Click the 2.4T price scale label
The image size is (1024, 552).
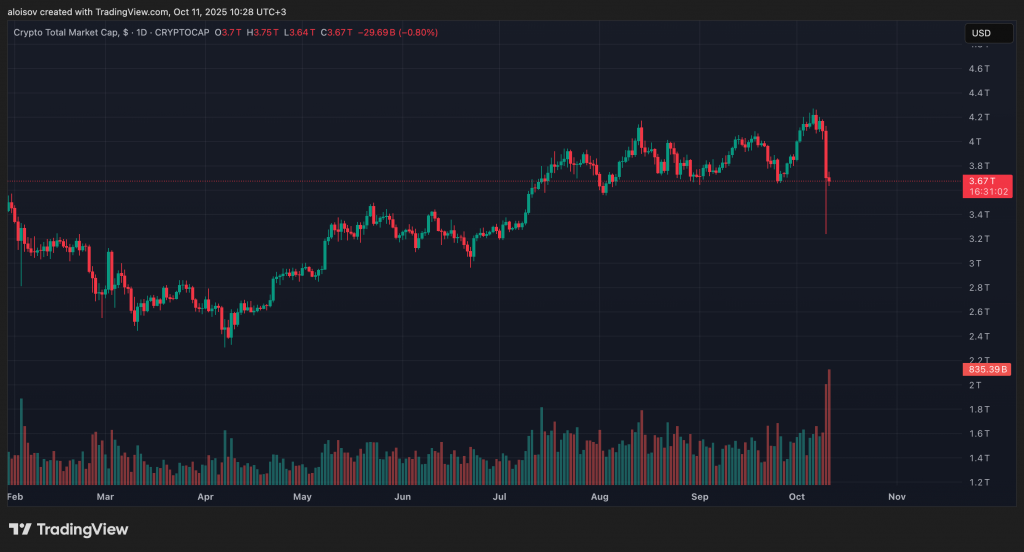tap(978, 336)
